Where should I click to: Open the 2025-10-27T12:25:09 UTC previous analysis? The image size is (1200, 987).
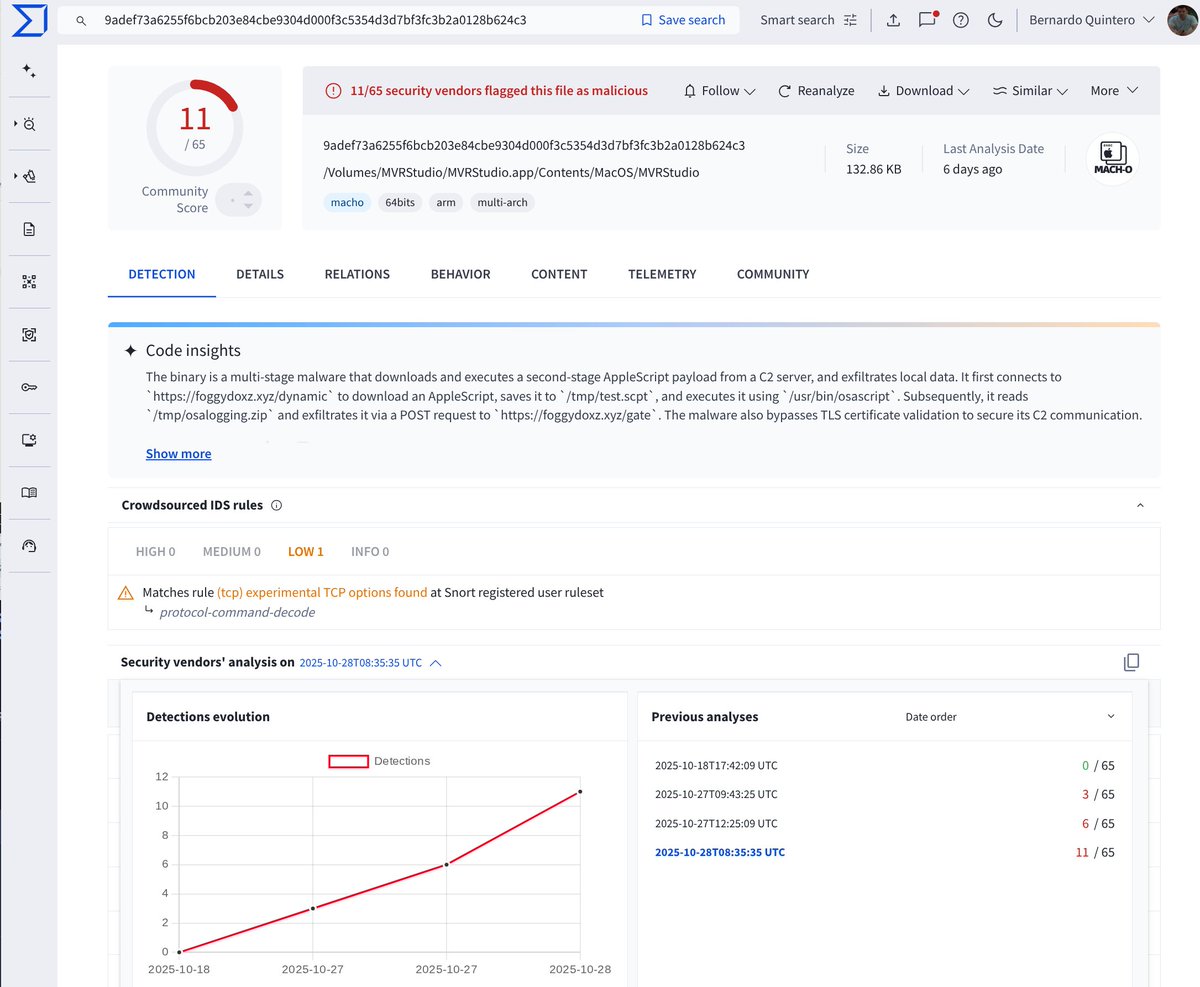716,824
